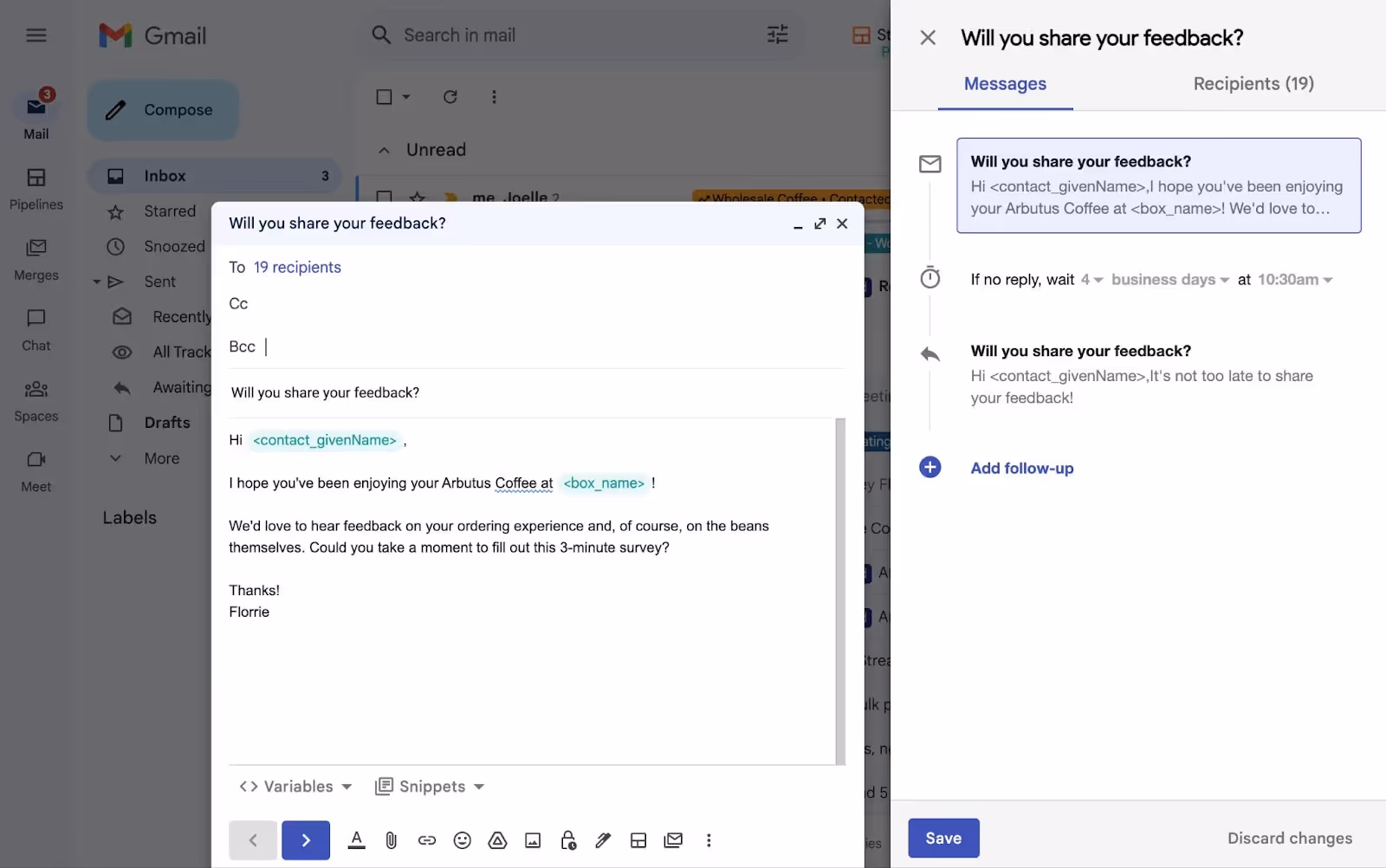Image resolution: width=1386 pixels, height=868 pixels.
Task: Open the Starred folder
Action: (x=170, y=211)
